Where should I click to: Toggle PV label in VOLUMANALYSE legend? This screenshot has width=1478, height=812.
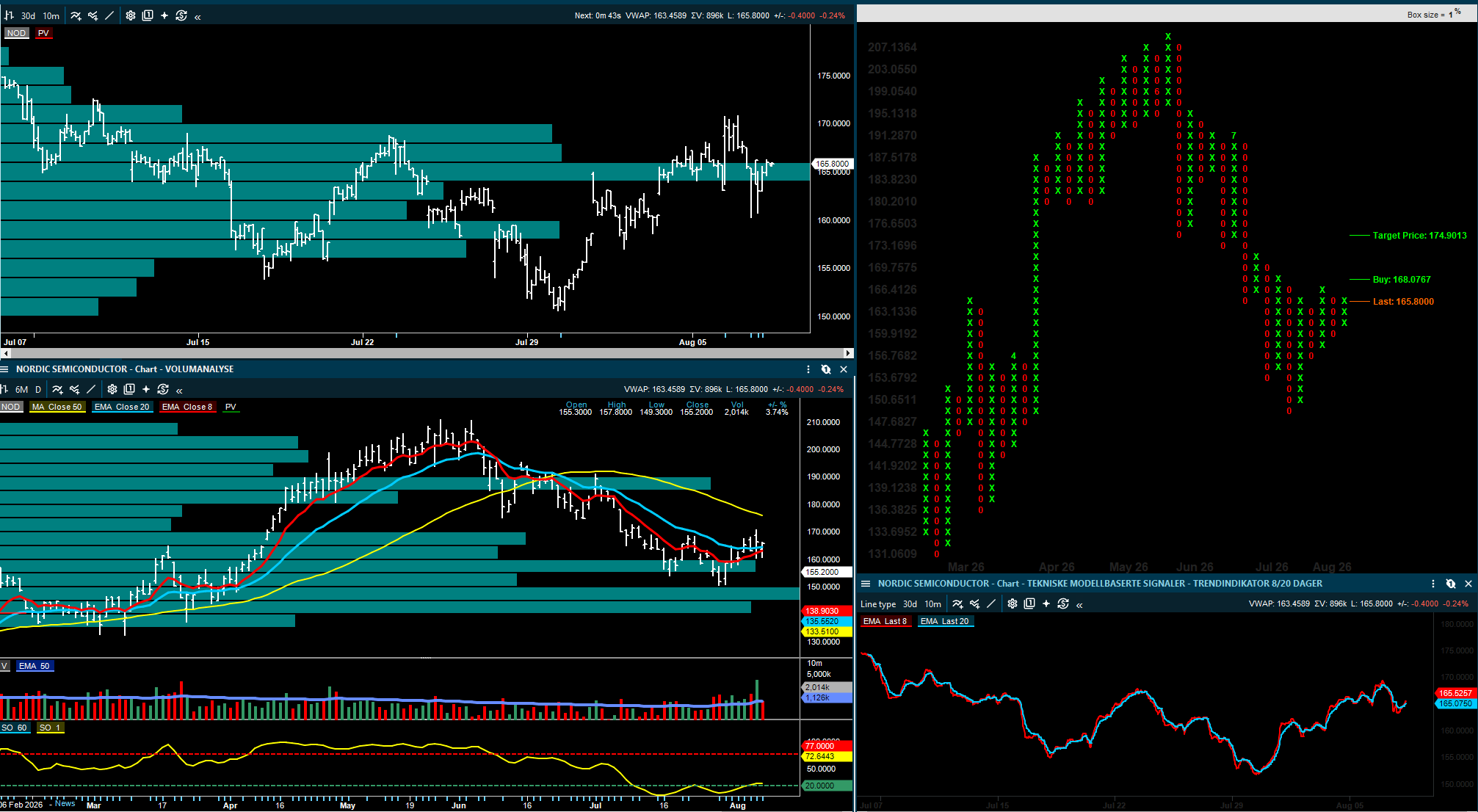(x=231, y=407)
